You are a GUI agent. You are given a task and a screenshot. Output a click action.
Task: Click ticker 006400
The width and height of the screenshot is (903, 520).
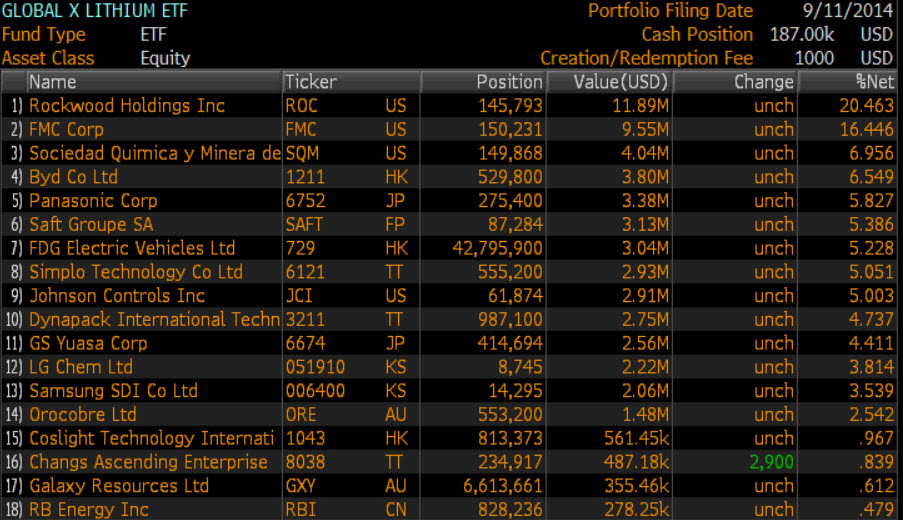click(x=315, y=390)
